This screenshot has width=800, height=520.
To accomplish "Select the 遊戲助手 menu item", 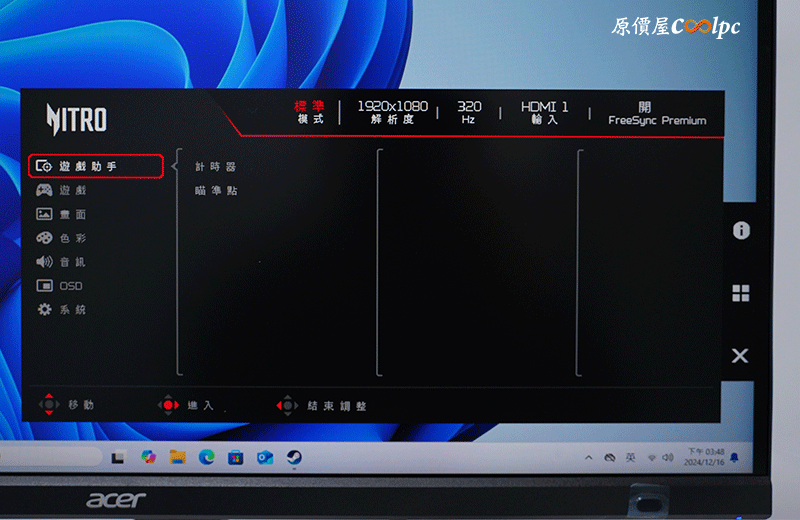I will (x=96, y=166).
